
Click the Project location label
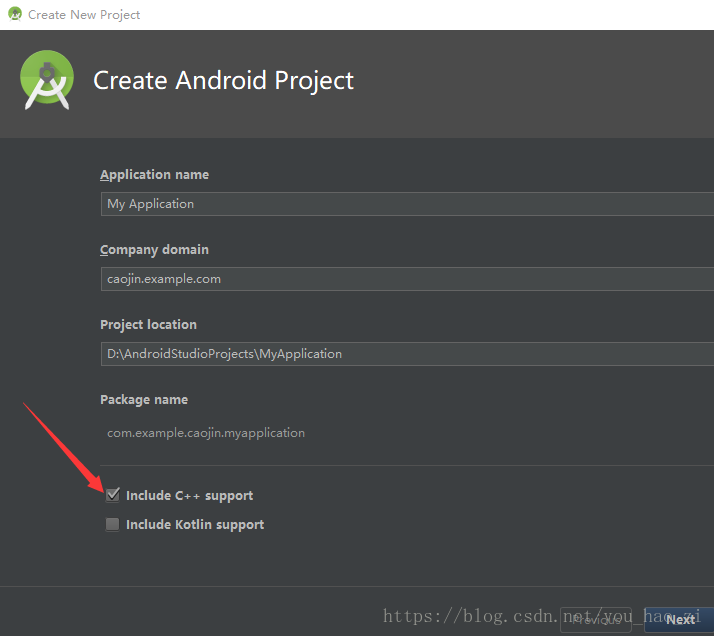(x=148, y=325)
